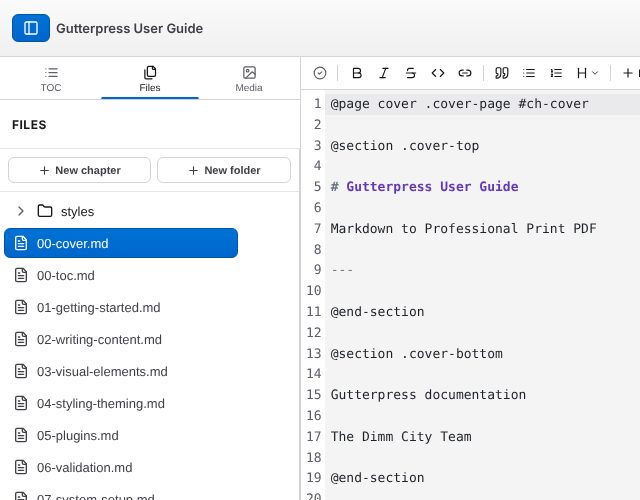This screenshot has height=500, width=640.
Task: Apply strikethrough formatting
Action: click(x=411, y=73)
